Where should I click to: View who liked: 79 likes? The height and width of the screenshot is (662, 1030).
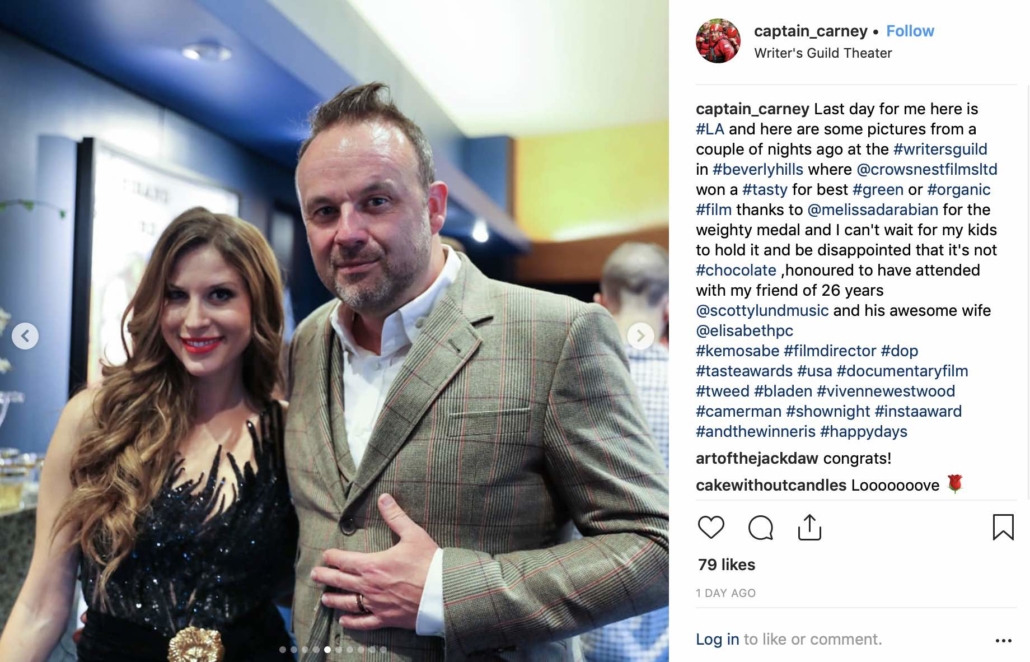pyautogui.click(x=727, y=565)
